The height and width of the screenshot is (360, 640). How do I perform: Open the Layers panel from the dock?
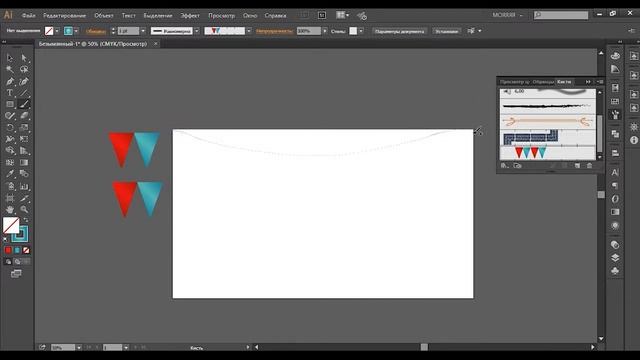click(615, 258)
